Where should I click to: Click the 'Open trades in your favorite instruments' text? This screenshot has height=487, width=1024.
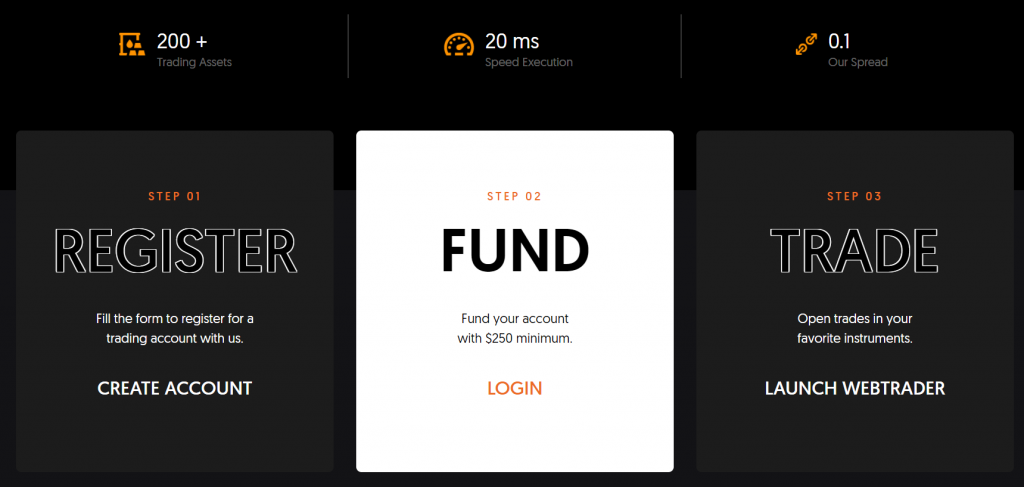[855, 329]
